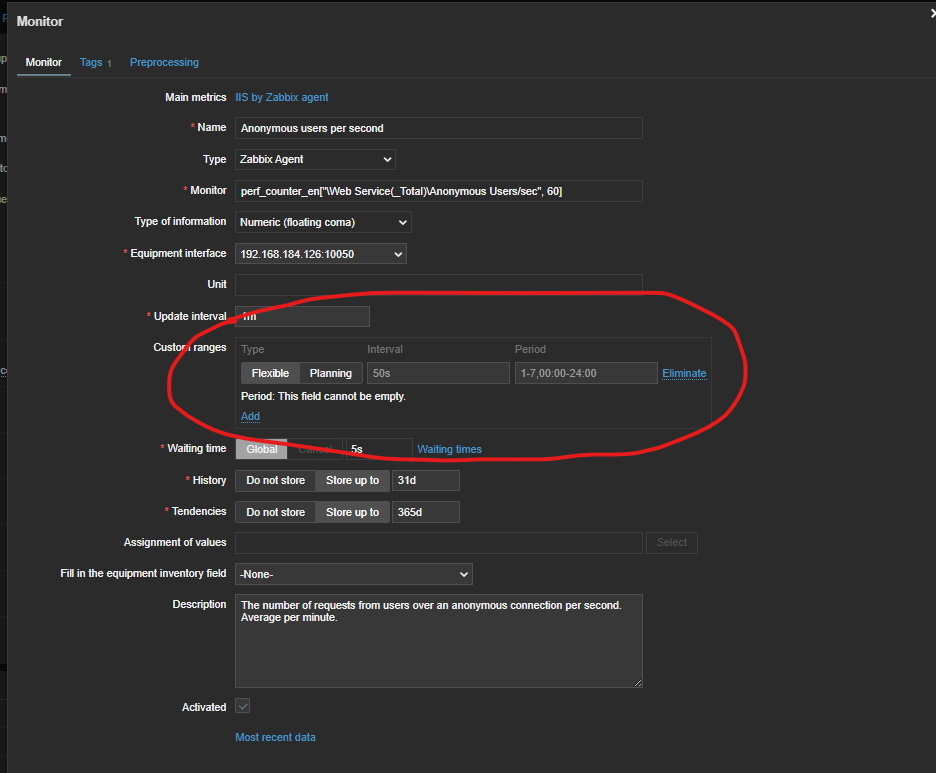Set Tendencies to Store up to
936x773 pixels.
(x=352, y=512)
